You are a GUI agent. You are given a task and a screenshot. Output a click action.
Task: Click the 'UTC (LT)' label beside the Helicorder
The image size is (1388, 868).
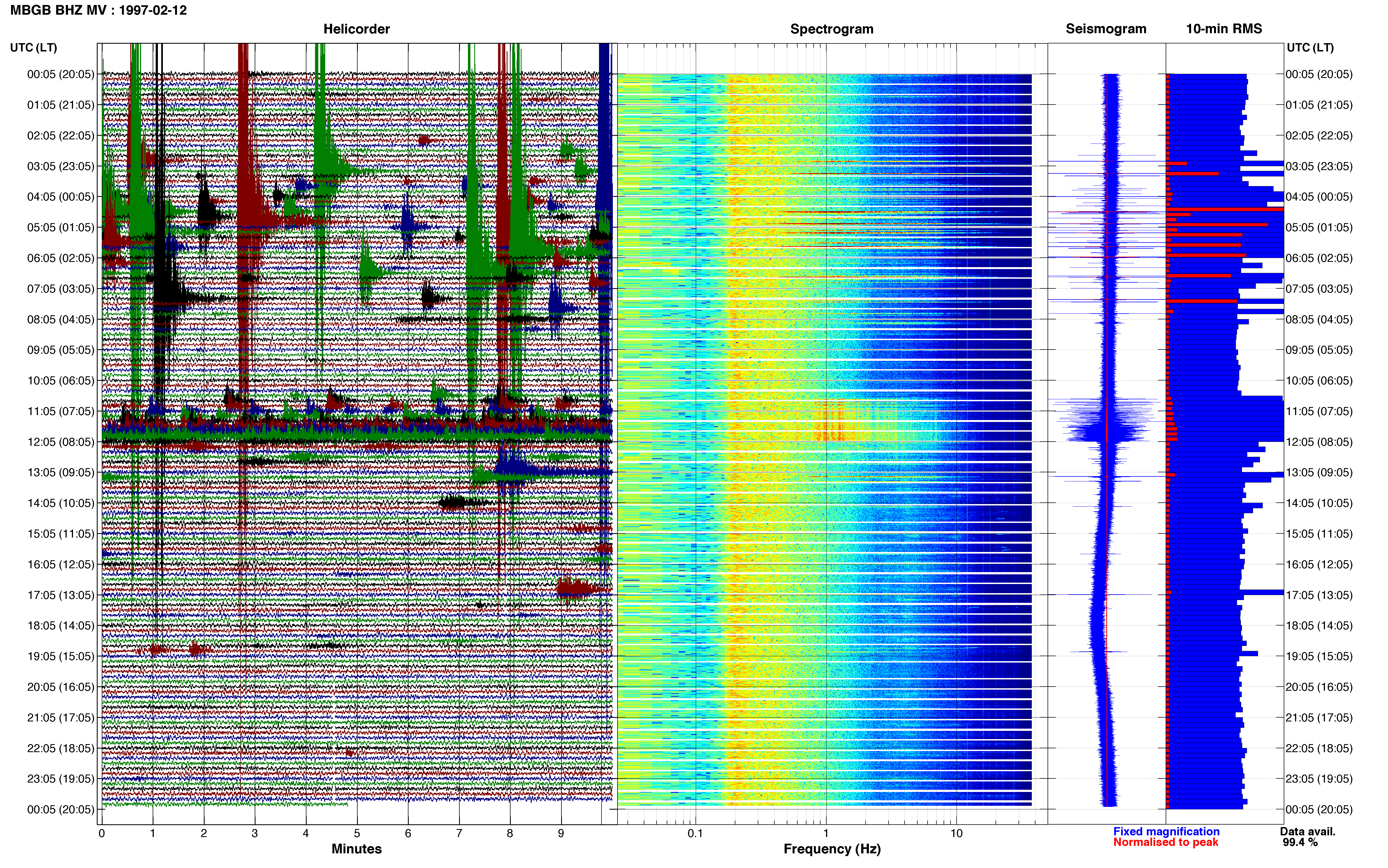coord(34,48)
